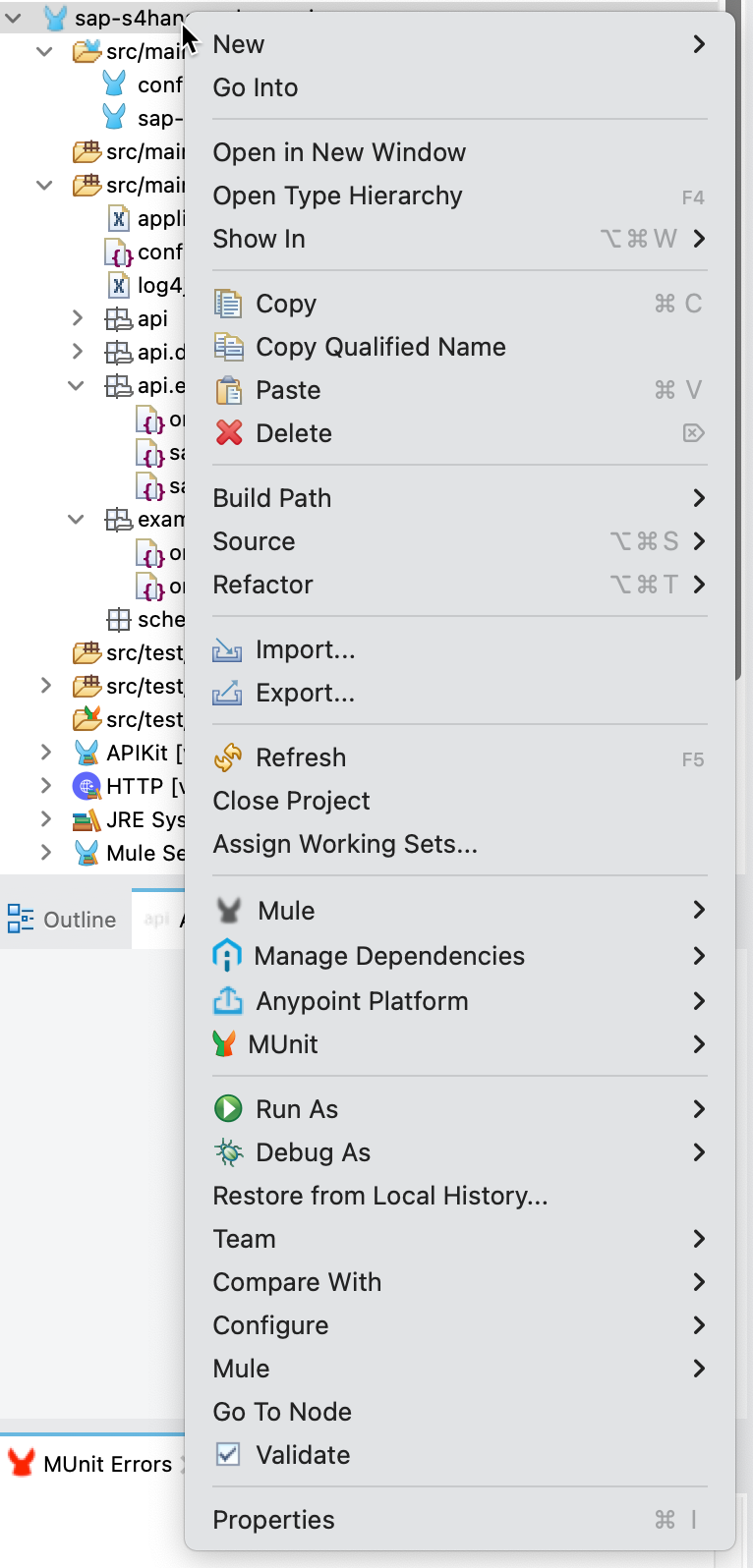Click the Outline view icon

click(x=21, y=919)
